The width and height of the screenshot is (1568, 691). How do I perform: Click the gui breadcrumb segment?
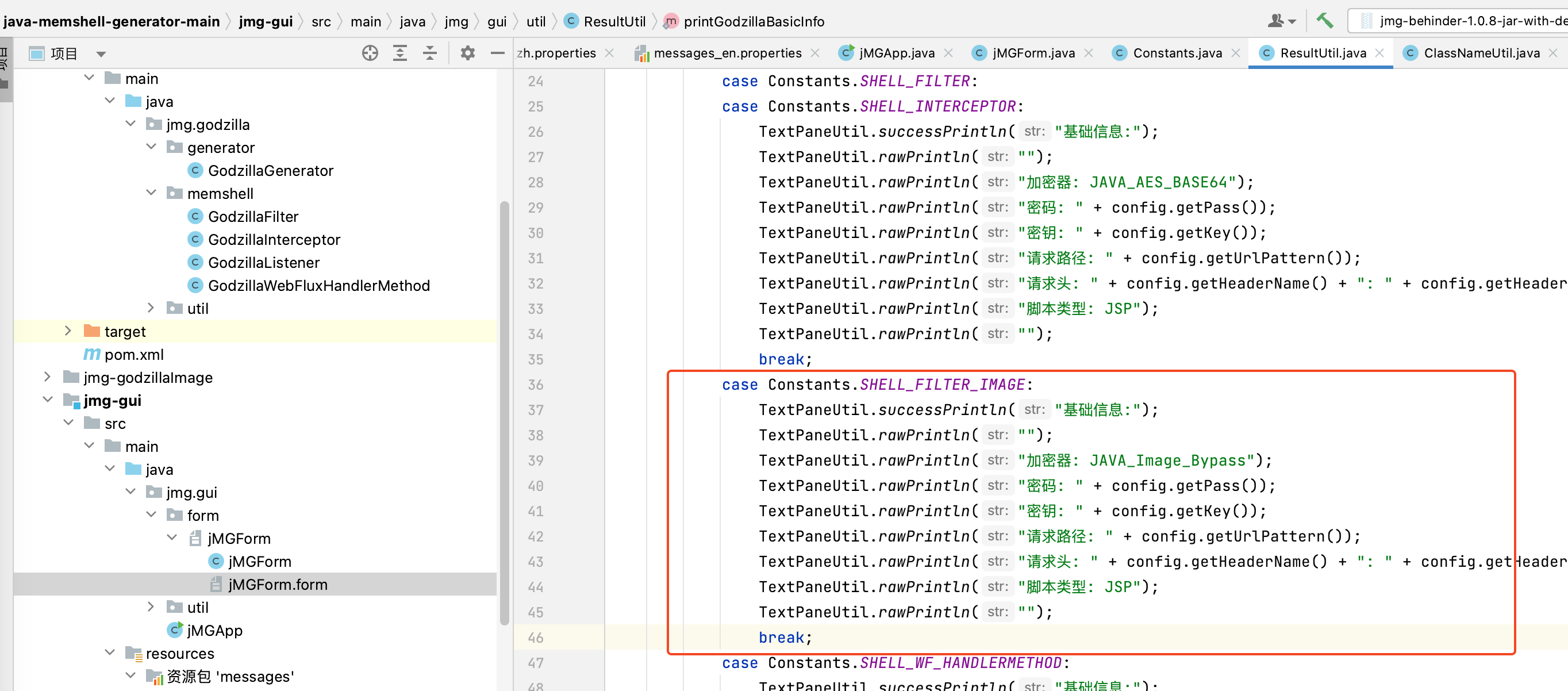tap(497, 21)
